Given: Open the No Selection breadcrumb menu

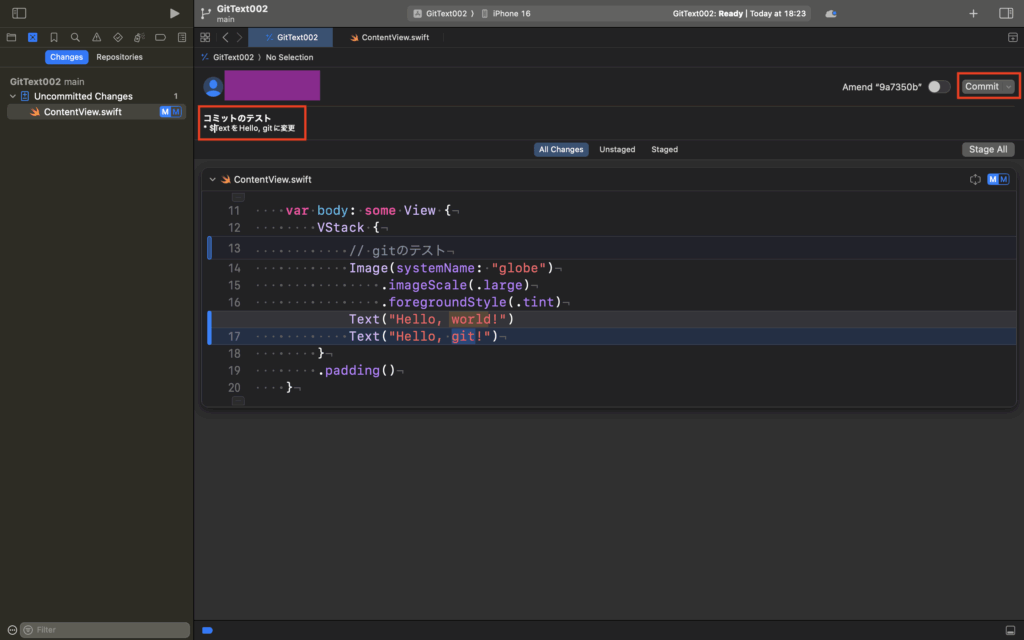Looking at the screenshot, I should [x=289, y=57].
